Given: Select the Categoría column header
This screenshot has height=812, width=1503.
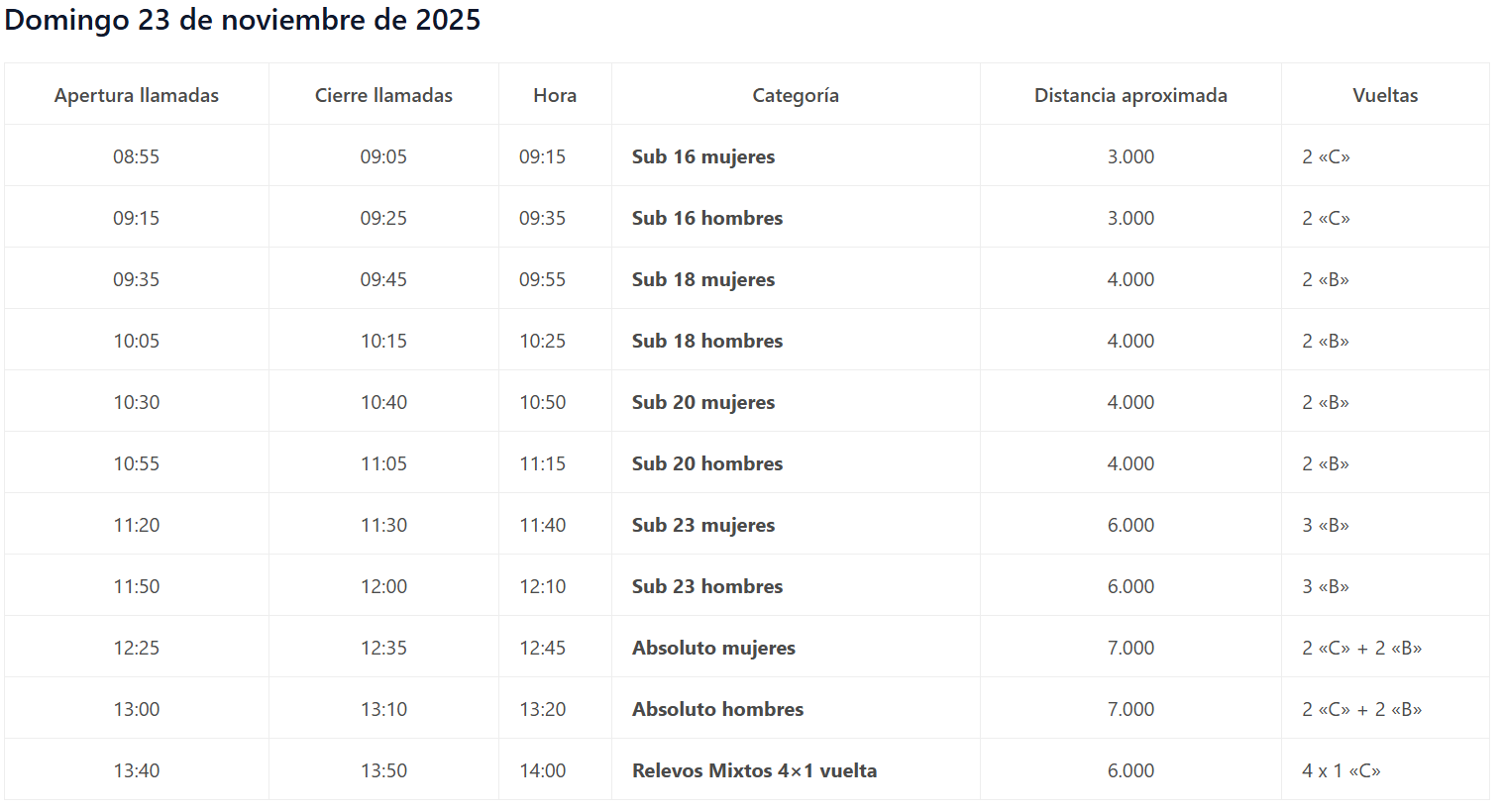Looking at the screenshot, I should 796,96.
